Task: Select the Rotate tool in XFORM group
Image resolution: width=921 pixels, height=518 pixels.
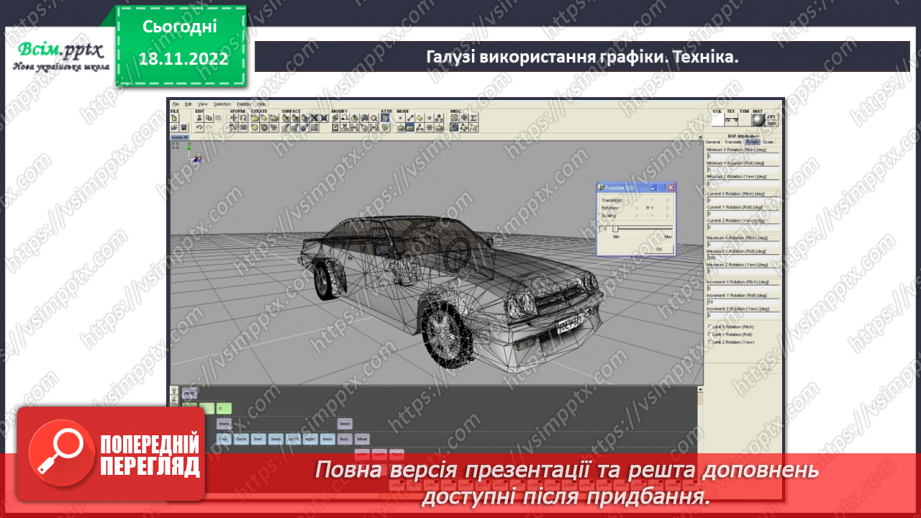Action: (x=243, y=118)
